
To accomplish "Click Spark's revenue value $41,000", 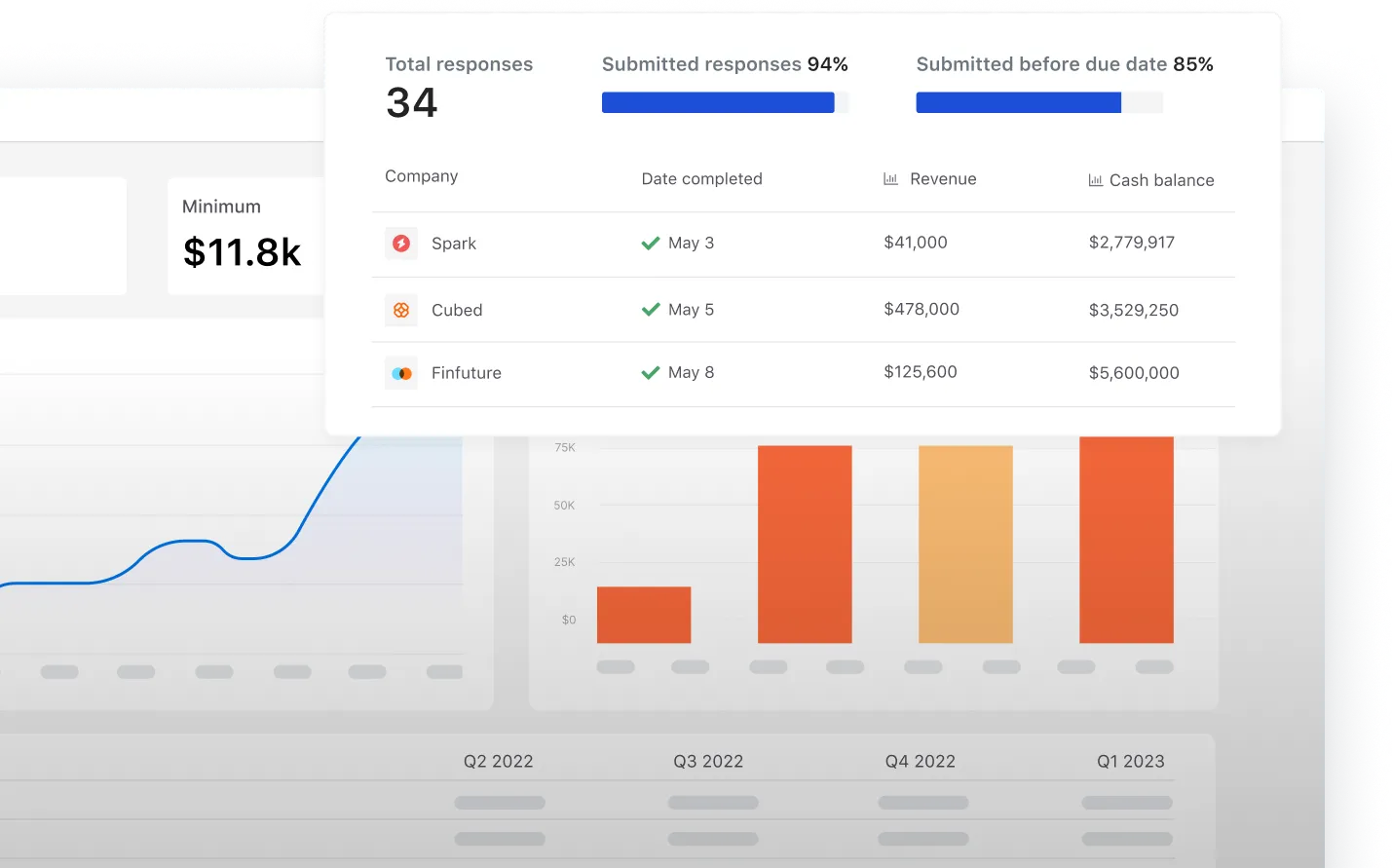I will pos(916,243).
